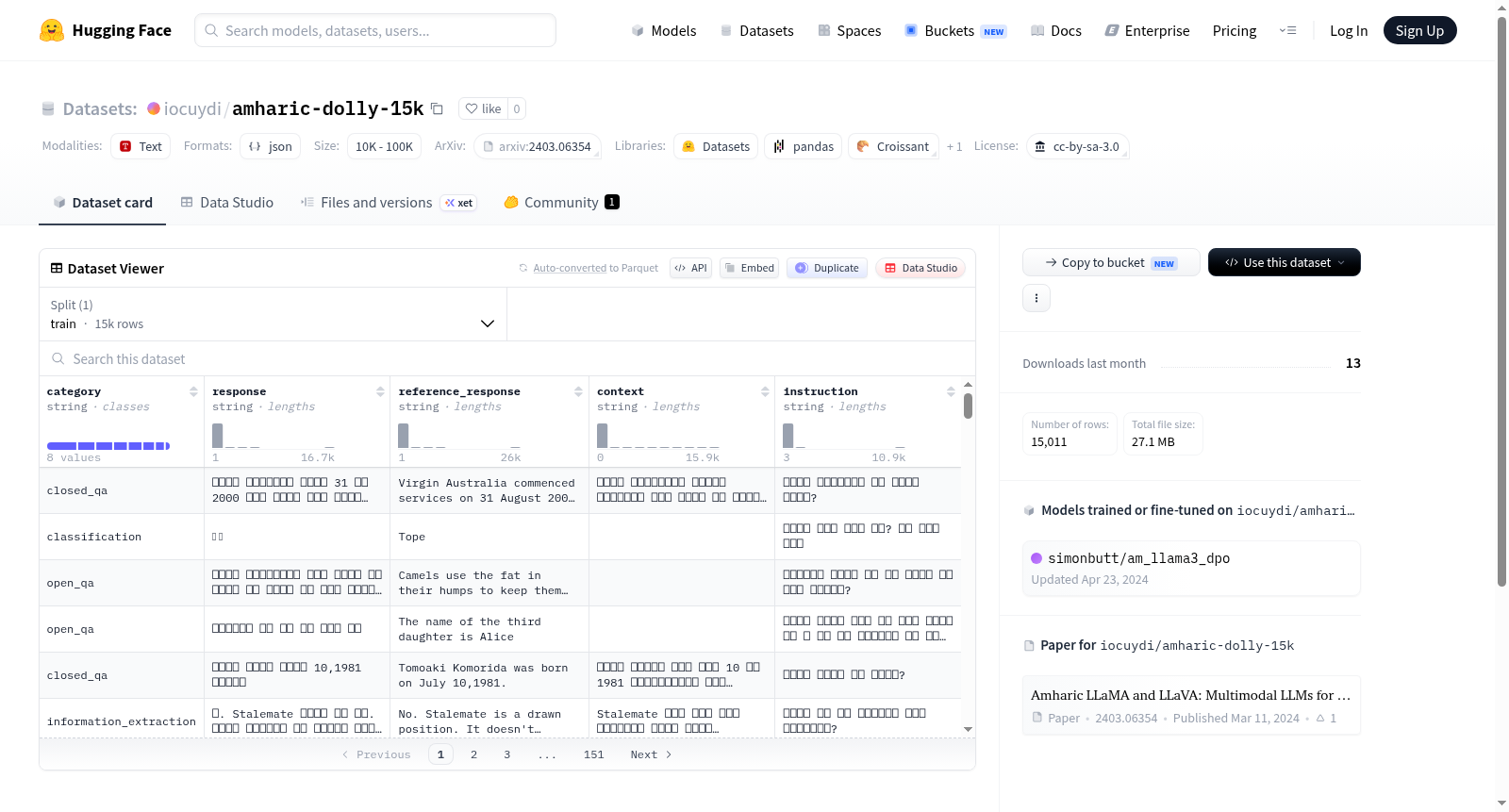Open the Pricing page
Screen dimensions: 1509x812
(x=1235, y=30)
